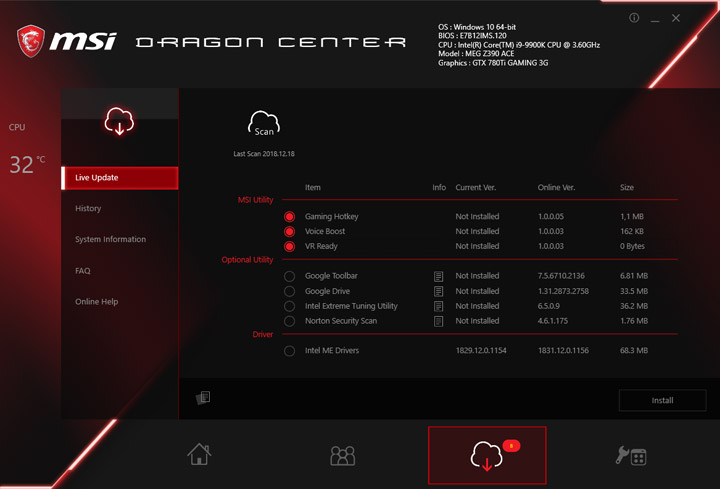Click the Google Drive item name
The image size is (720, 489).
point(327,291)
